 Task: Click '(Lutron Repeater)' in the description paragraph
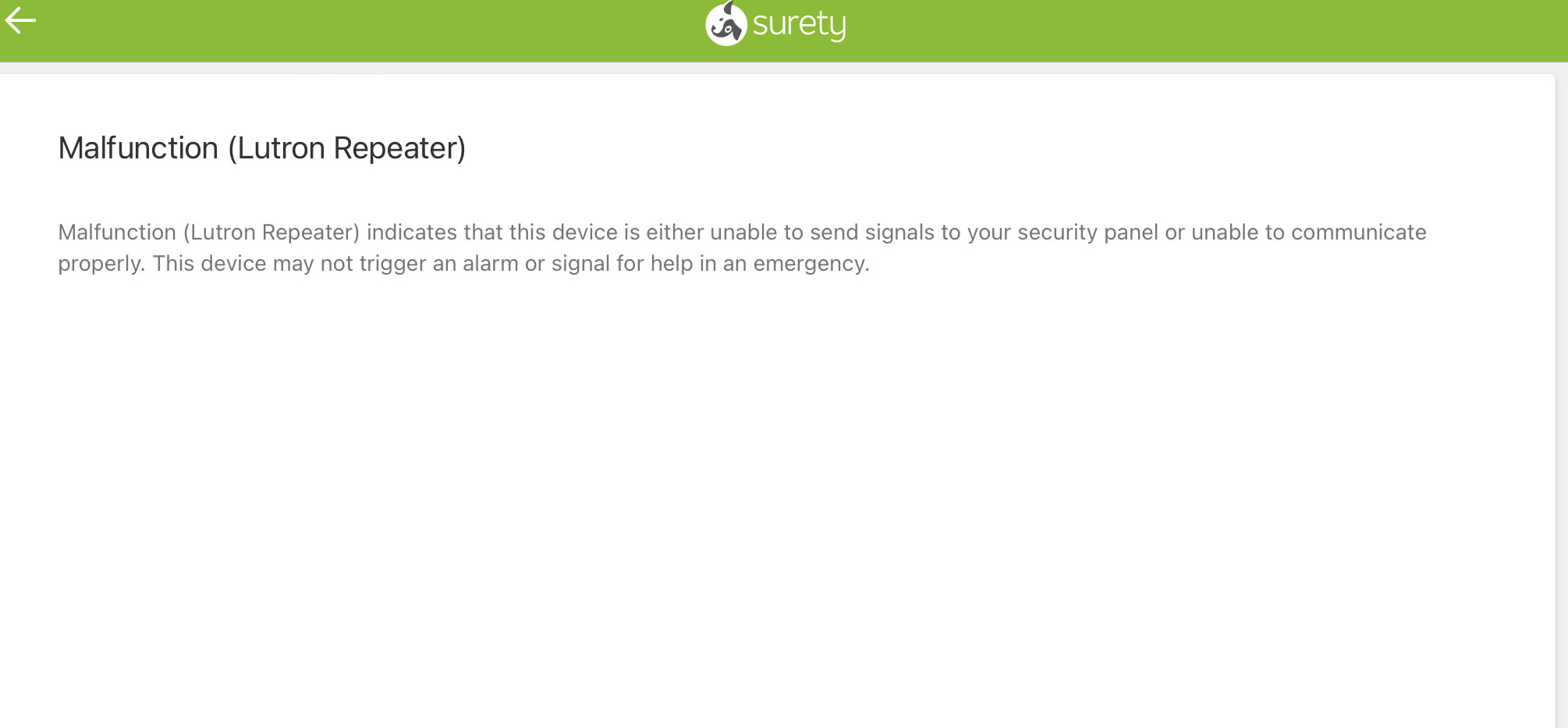coord(271,233)
